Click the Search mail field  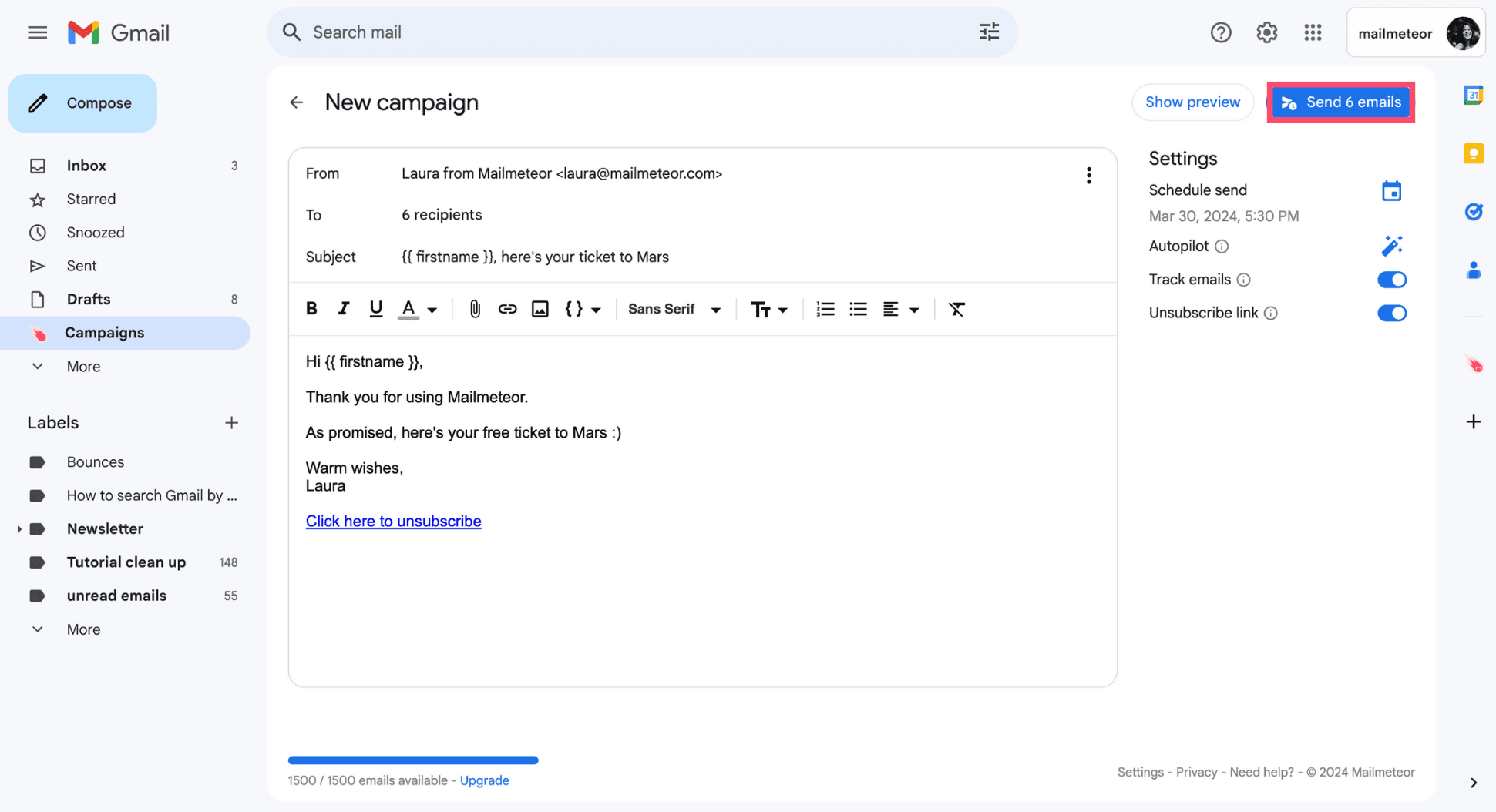click(x=643, y=32)
